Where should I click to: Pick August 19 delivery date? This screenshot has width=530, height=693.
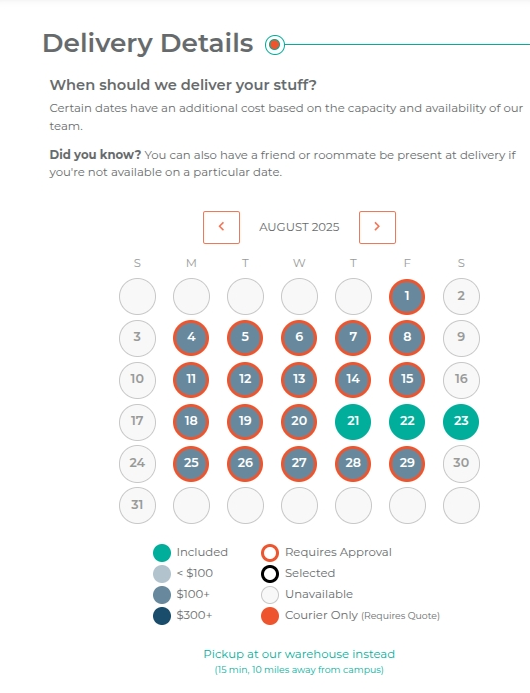[x=245, y=422]
